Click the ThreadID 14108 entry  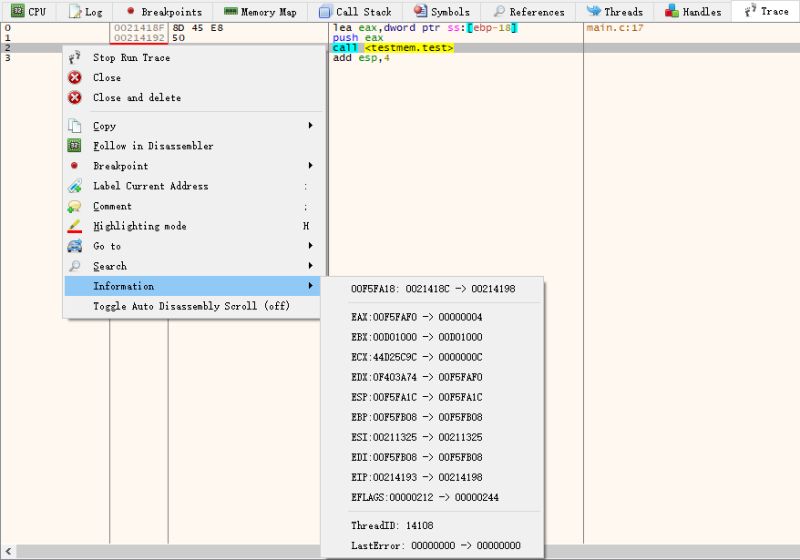point(433,525)
